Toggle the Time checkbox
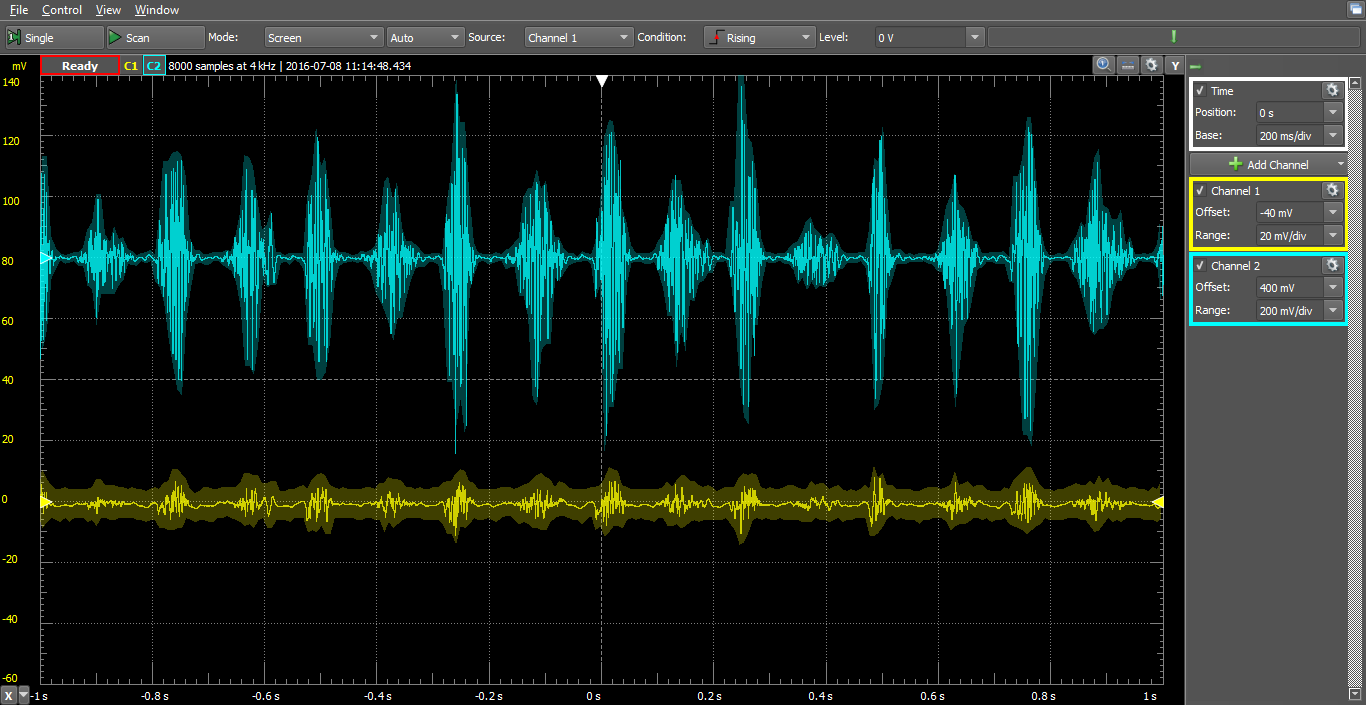This screenshot has height=708, width=1368. [1200, 91]
